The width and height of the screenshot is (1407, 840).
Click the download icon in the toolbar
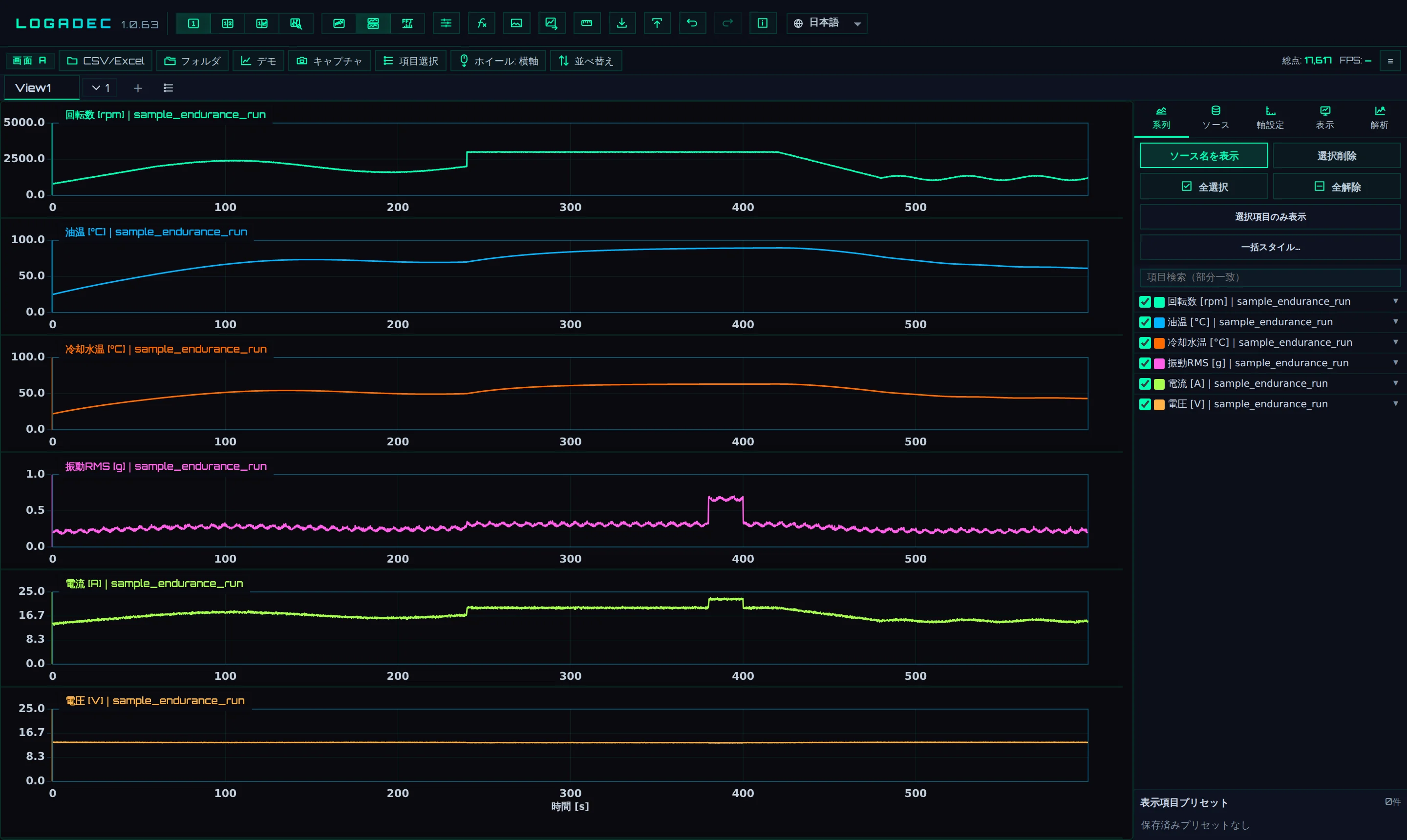[622, 23]
